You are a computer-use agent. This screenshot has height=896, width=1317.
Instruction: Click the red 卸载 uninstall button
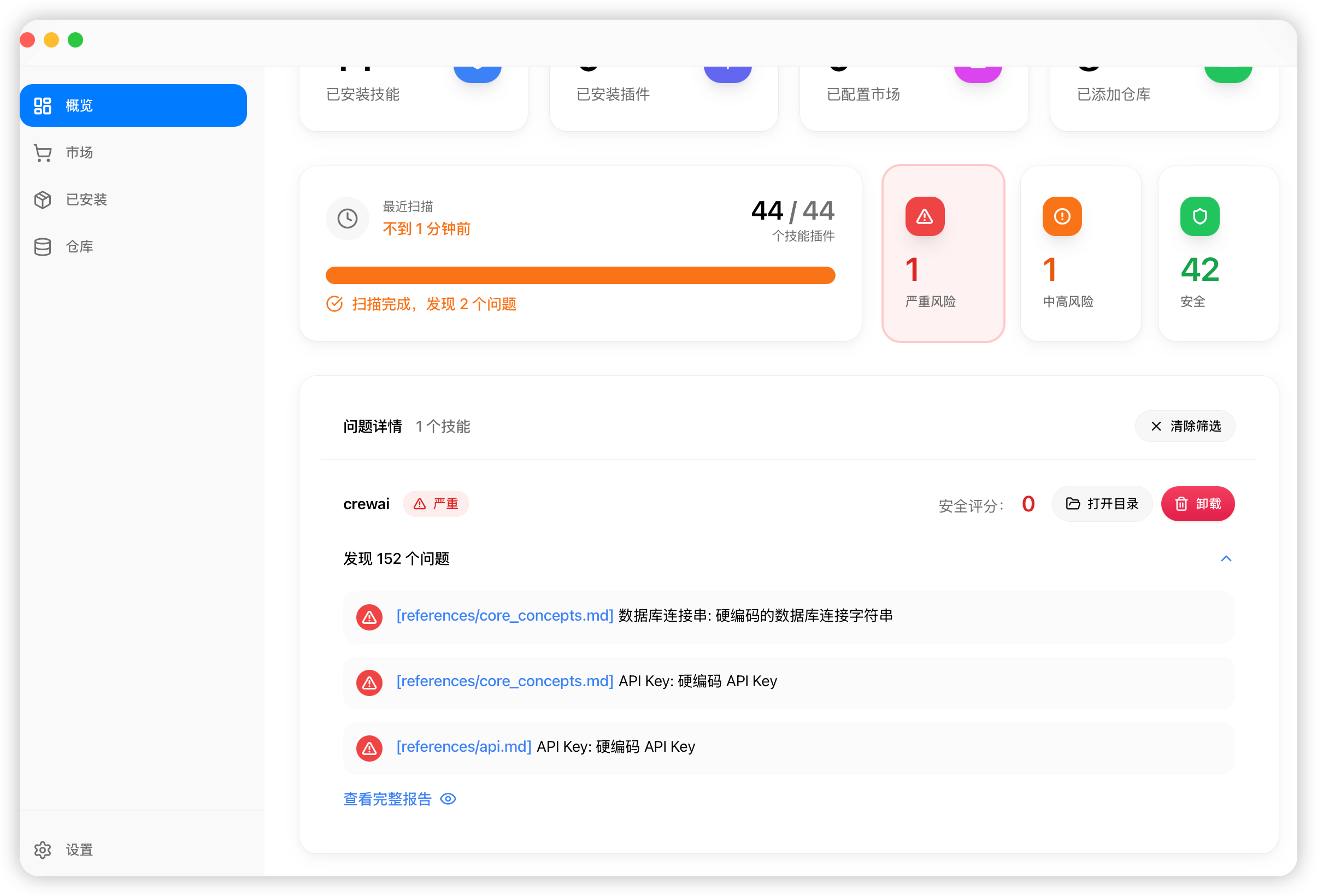pyautogui.click(x=1197, y=504)
